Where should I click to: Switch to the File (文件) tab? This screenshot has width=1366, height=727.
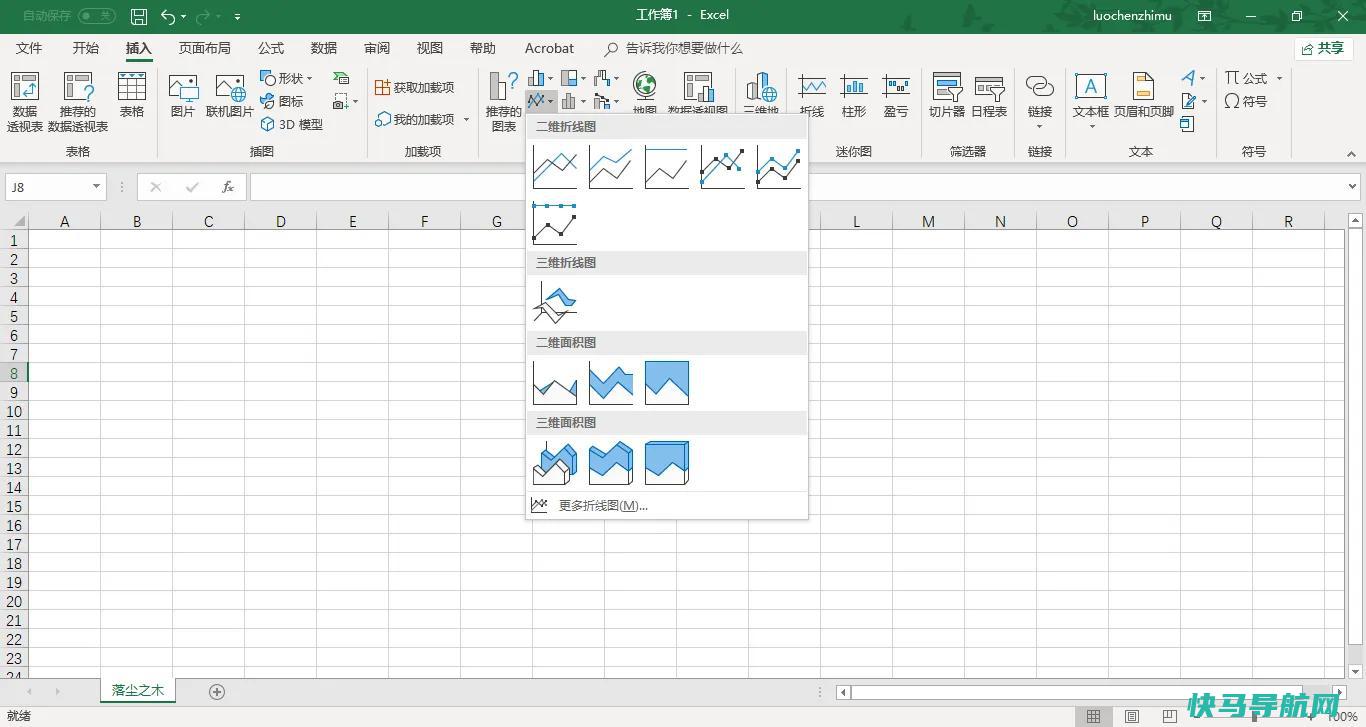[x=29, y=48]
